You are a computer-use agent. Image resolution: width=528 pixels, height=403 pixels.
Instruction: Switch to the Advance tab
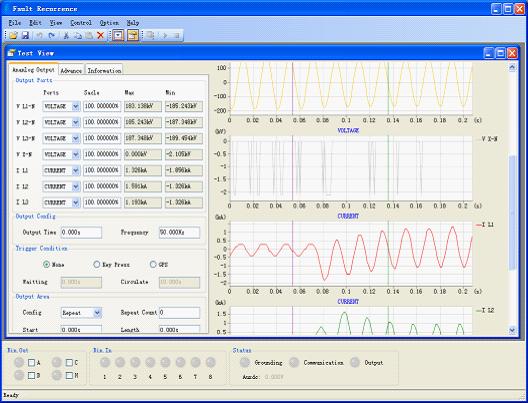click(x=71, y=70)
